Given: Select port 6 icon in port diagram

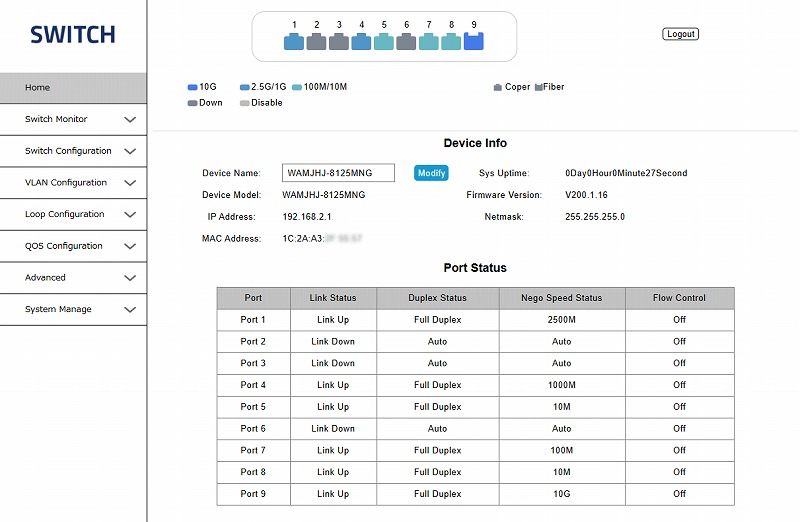Looking at the screenshot, I should 406,42.
